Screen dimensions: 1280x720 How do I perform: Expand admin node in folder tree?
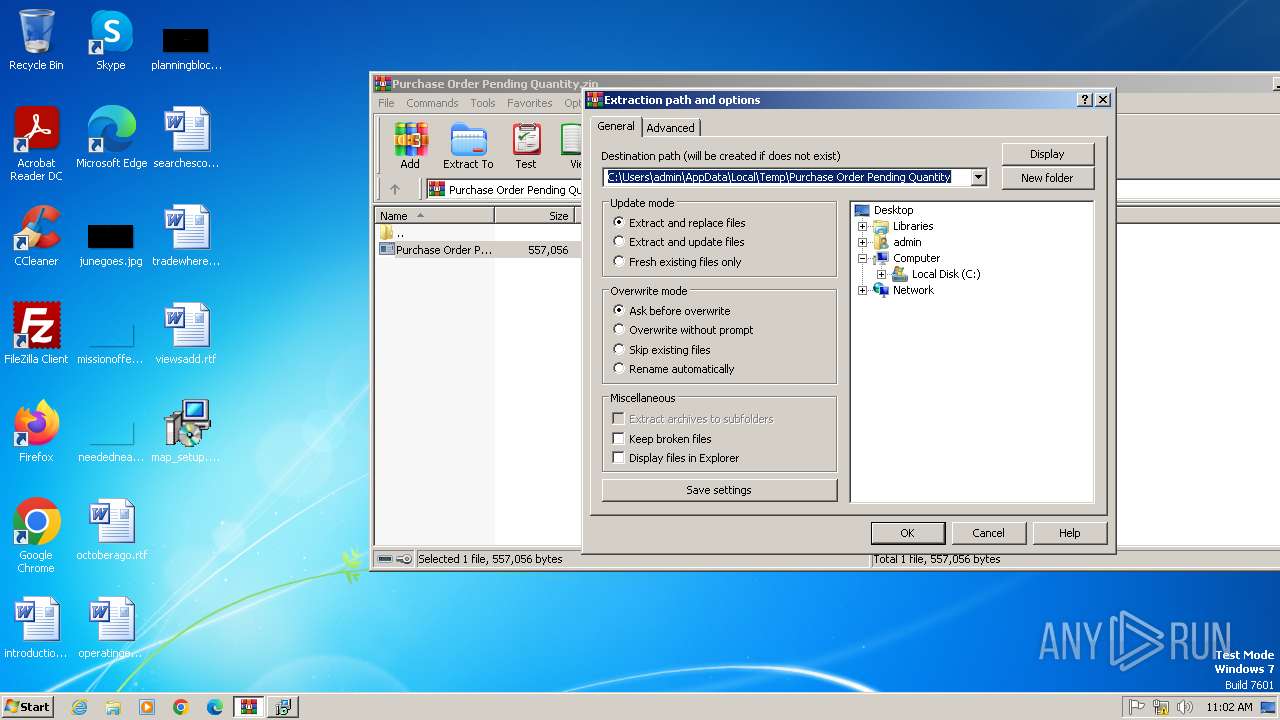[863, 242]
